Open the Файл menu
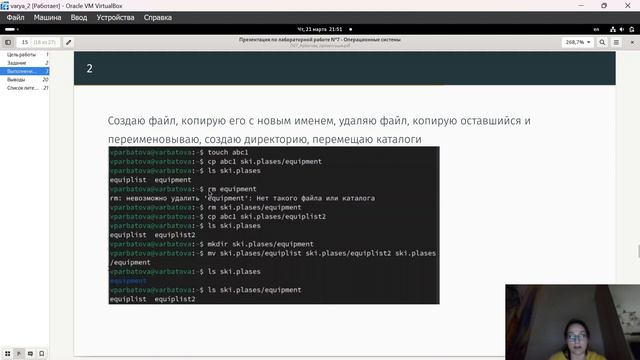 pos(16,18)
